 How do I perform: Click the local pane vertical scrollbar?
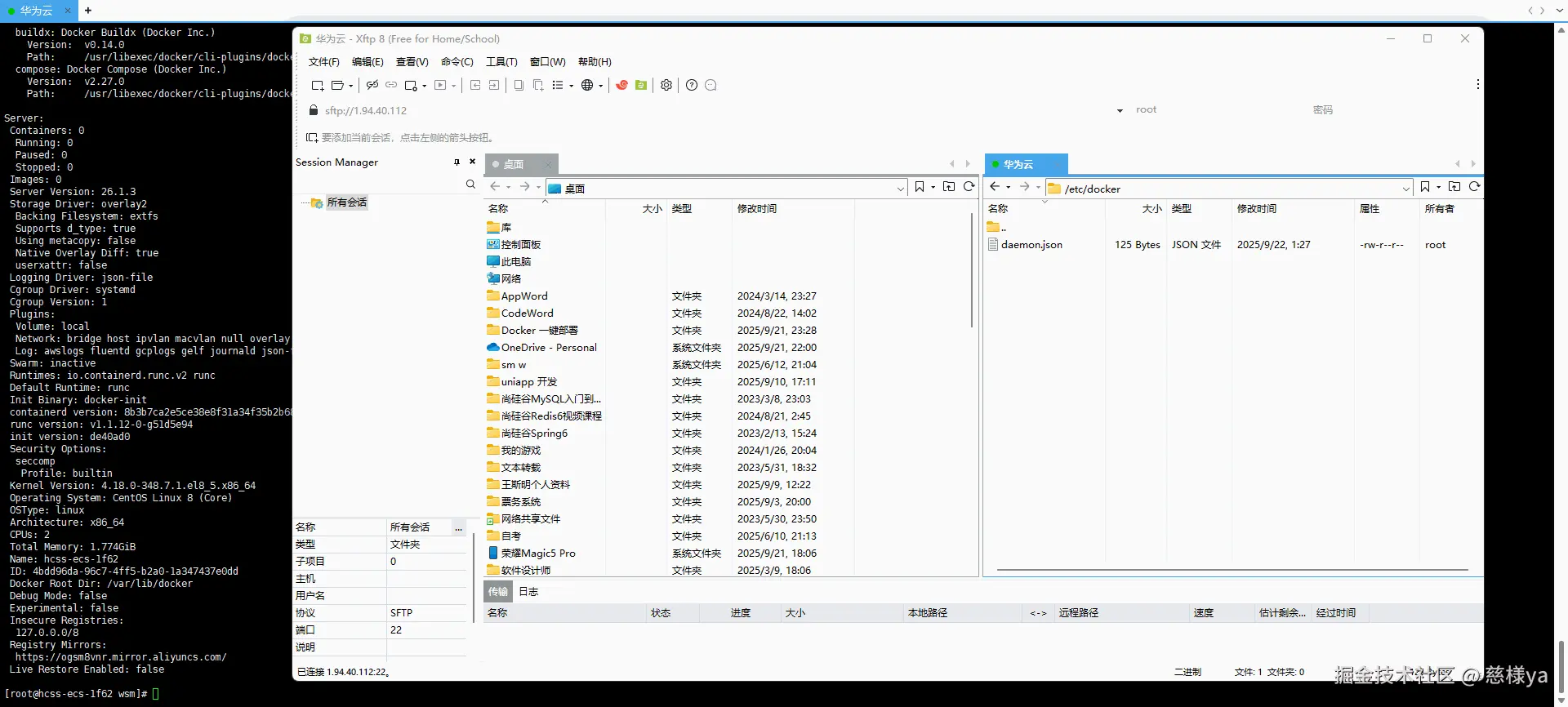[972, 269]
